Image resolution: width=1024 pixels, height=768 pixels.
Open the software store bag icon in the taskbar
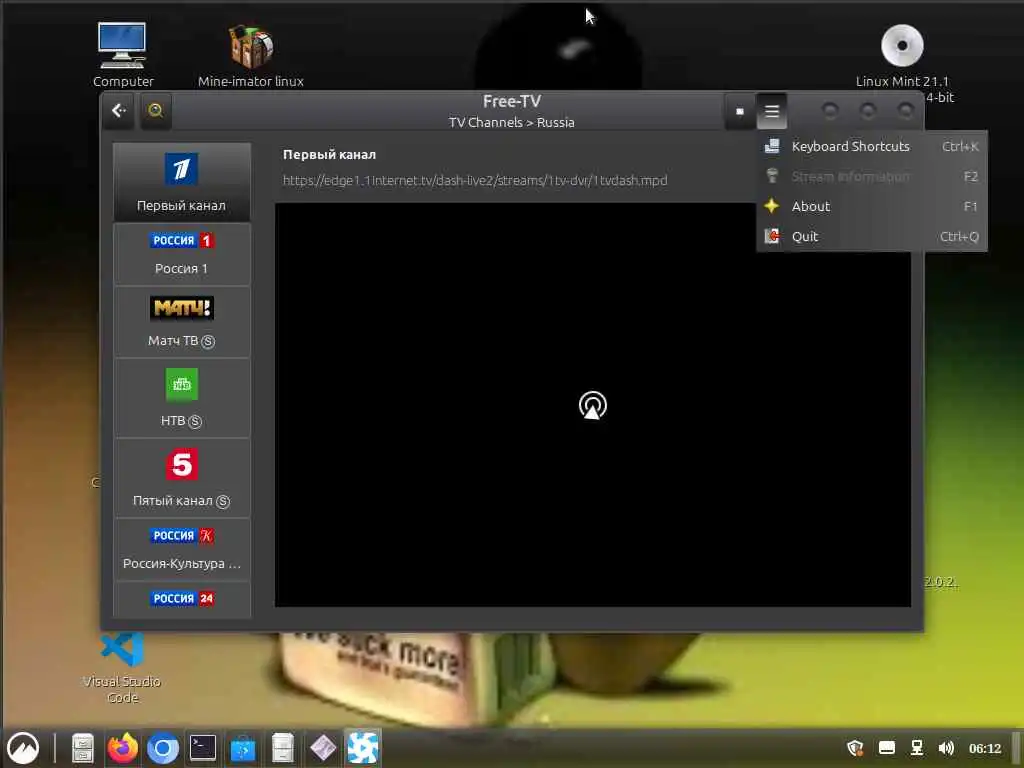(x=243, y=748)
